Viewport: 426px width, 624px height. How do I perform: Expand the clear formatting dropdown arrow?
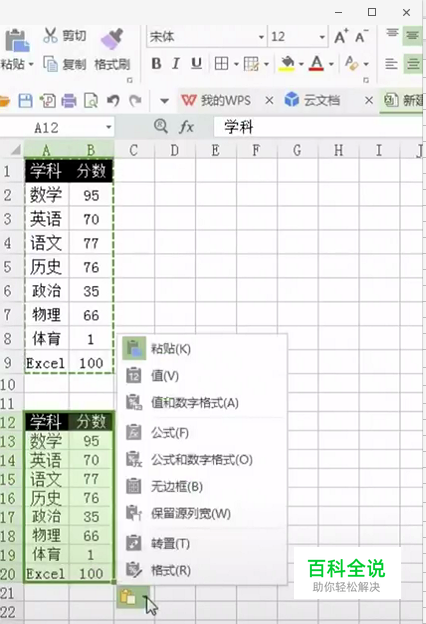click(366, 64)
